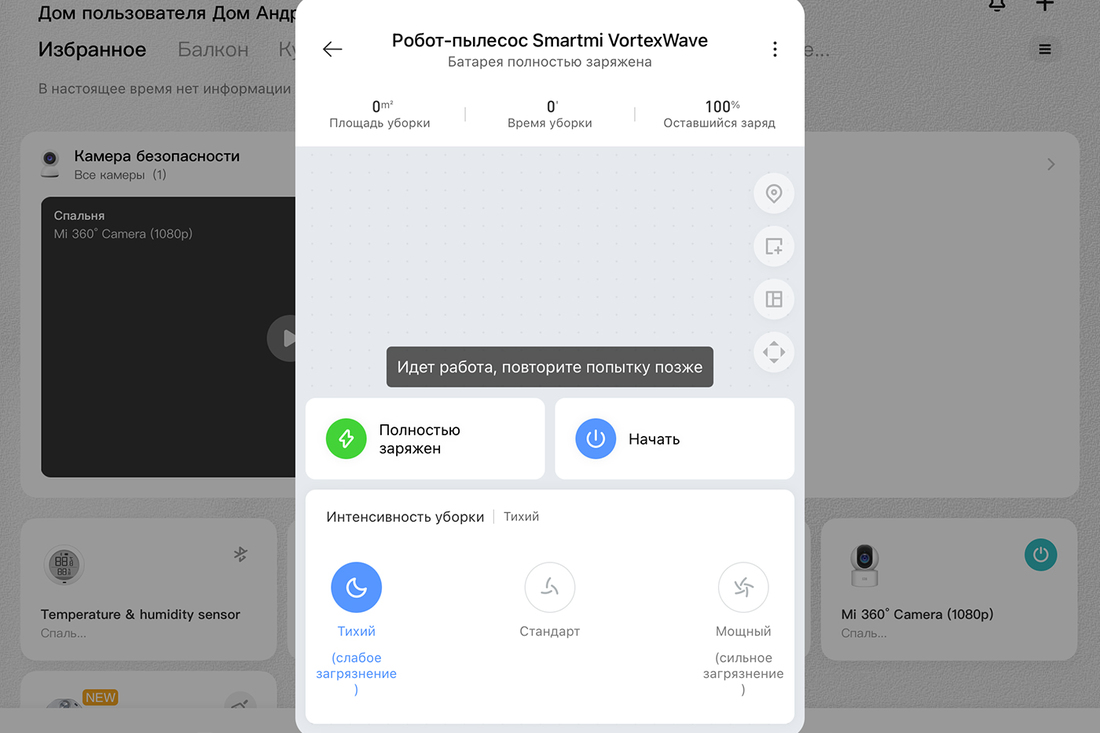Open the hamburger rooms list menu
Image resolution: width=1100 pixels, height=733 pixels.
coord(1045,49)
